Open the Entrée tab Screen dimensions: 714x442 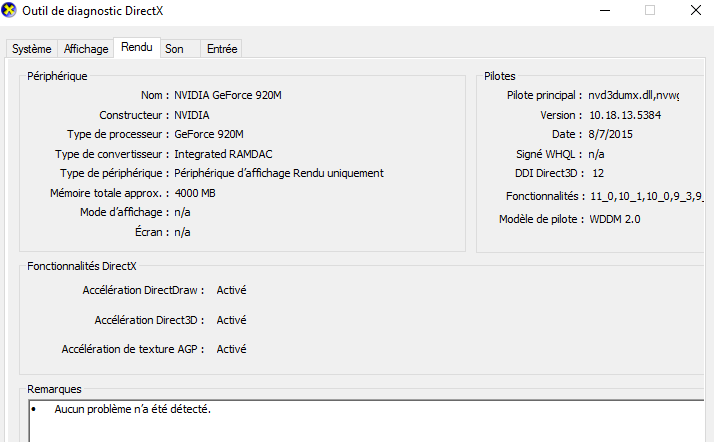point(221,49)
